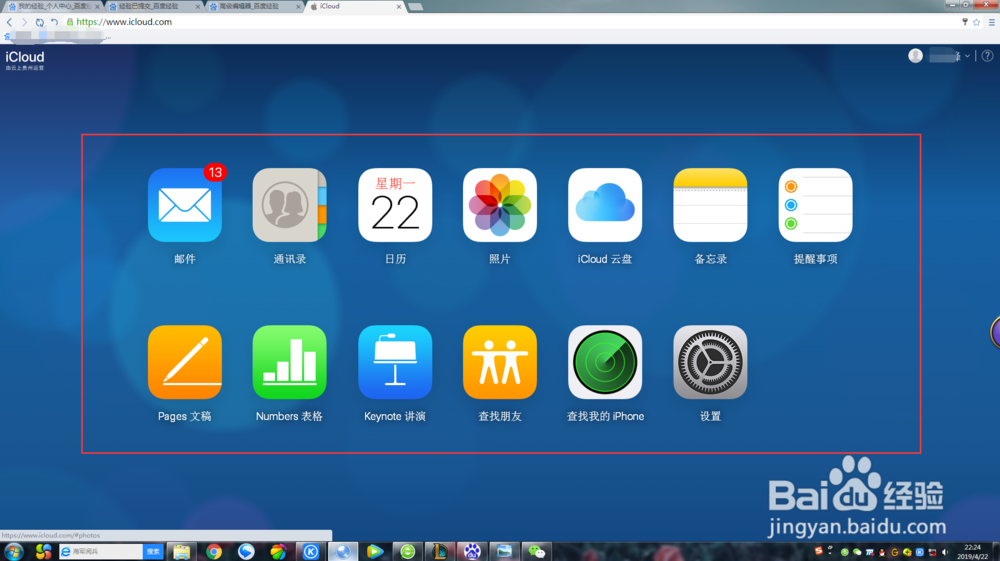Click the Sogou input S icon in tray
The width and height of the screenshot is (1000, 561).
819,551
